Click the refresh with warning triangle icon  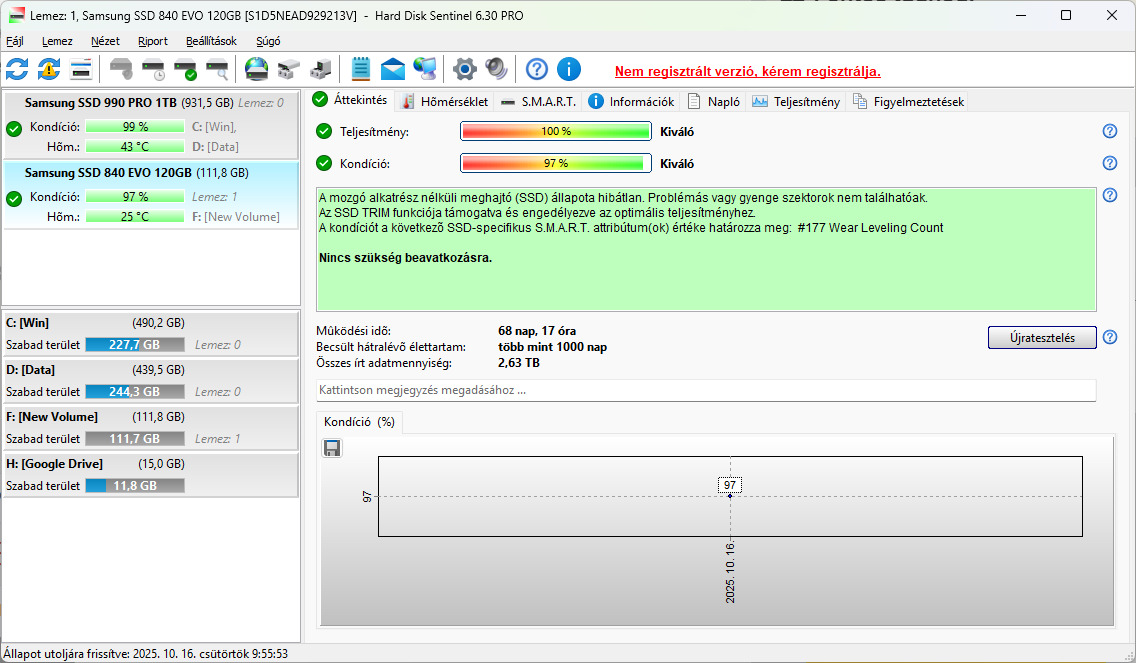click(49, 70)
